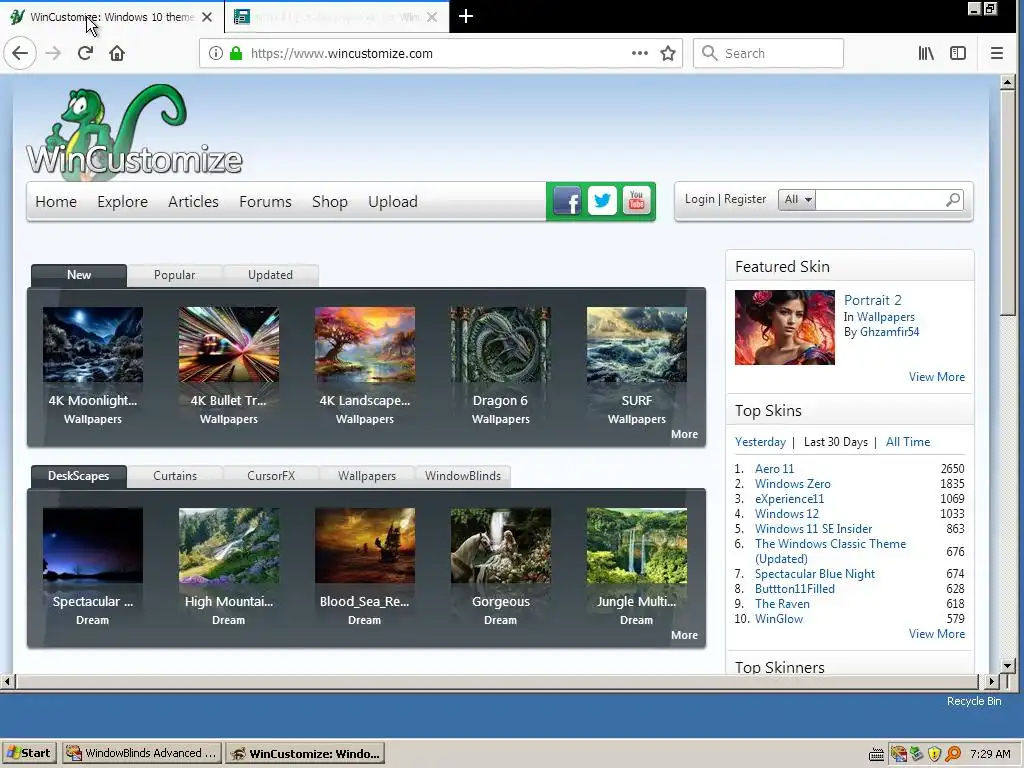Image resolution: width=1024 pixels, height=768 pixels.
Task: Click the Dragon 6 wallpaper thumbnail
Action: click(500, 345)
